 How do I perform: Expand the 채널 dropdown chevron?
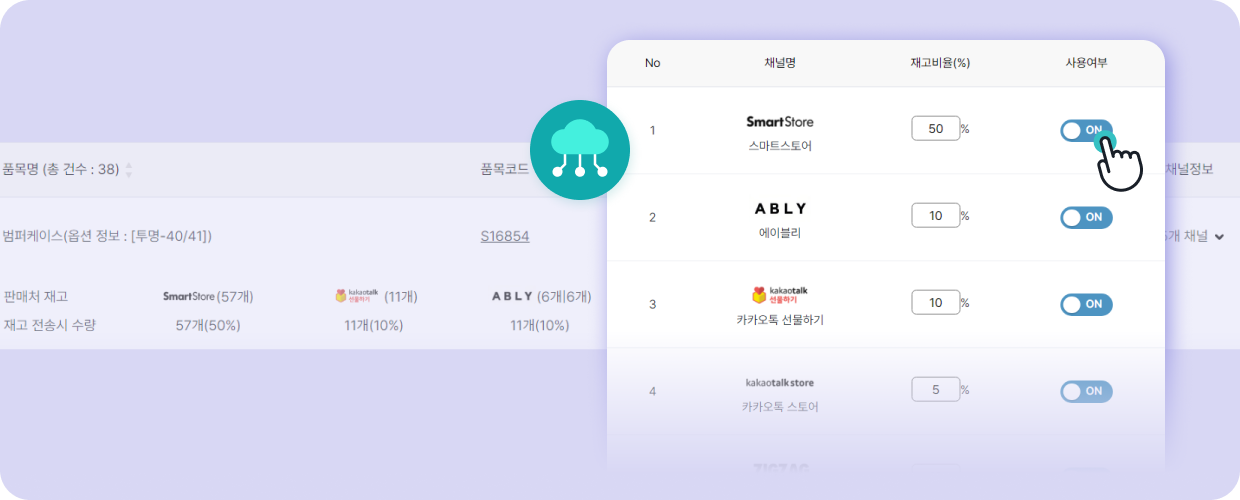pos(1218,237)
